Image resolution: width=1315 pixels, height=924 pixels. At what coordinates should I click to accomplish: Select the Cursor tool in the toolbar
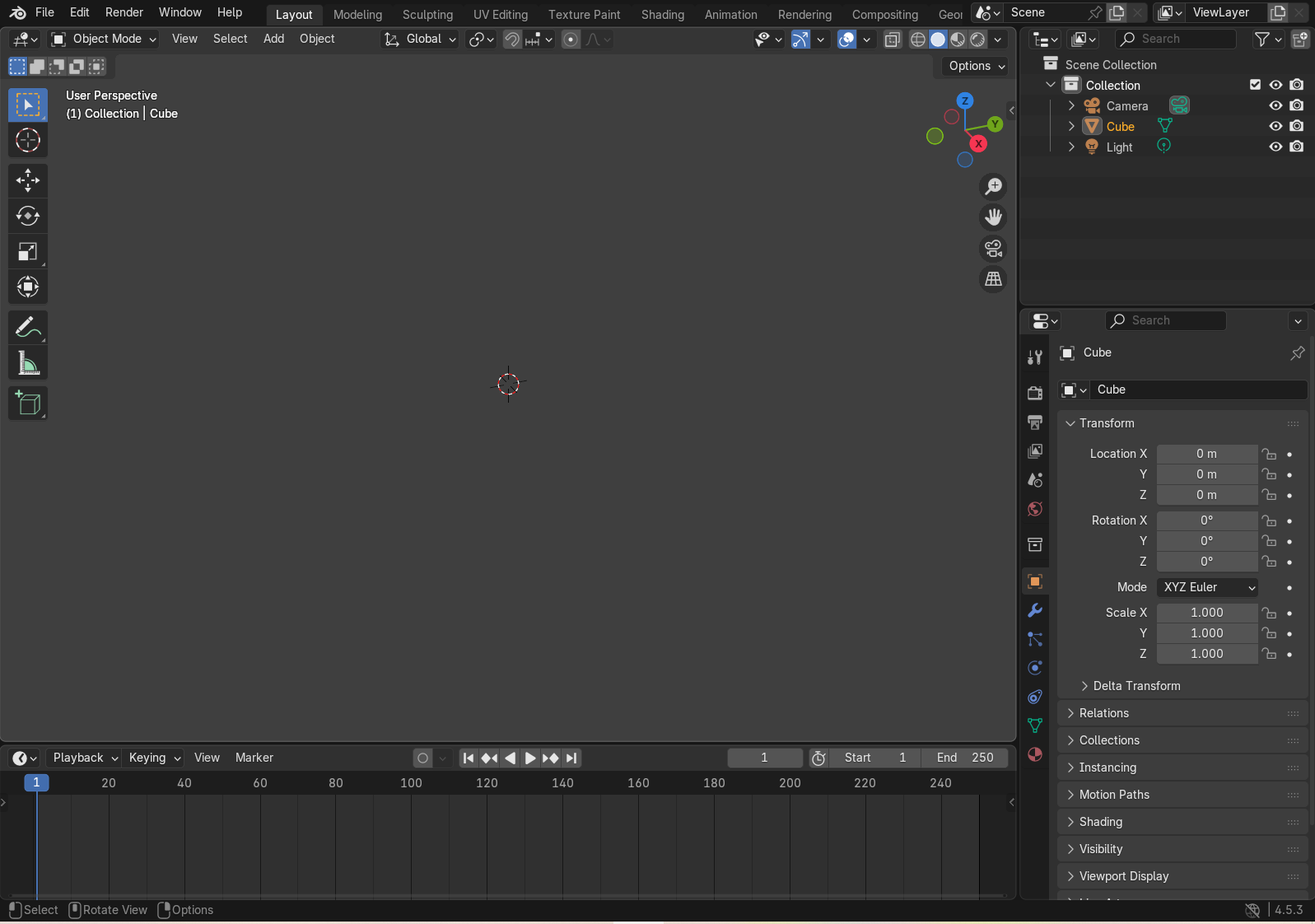28,140
